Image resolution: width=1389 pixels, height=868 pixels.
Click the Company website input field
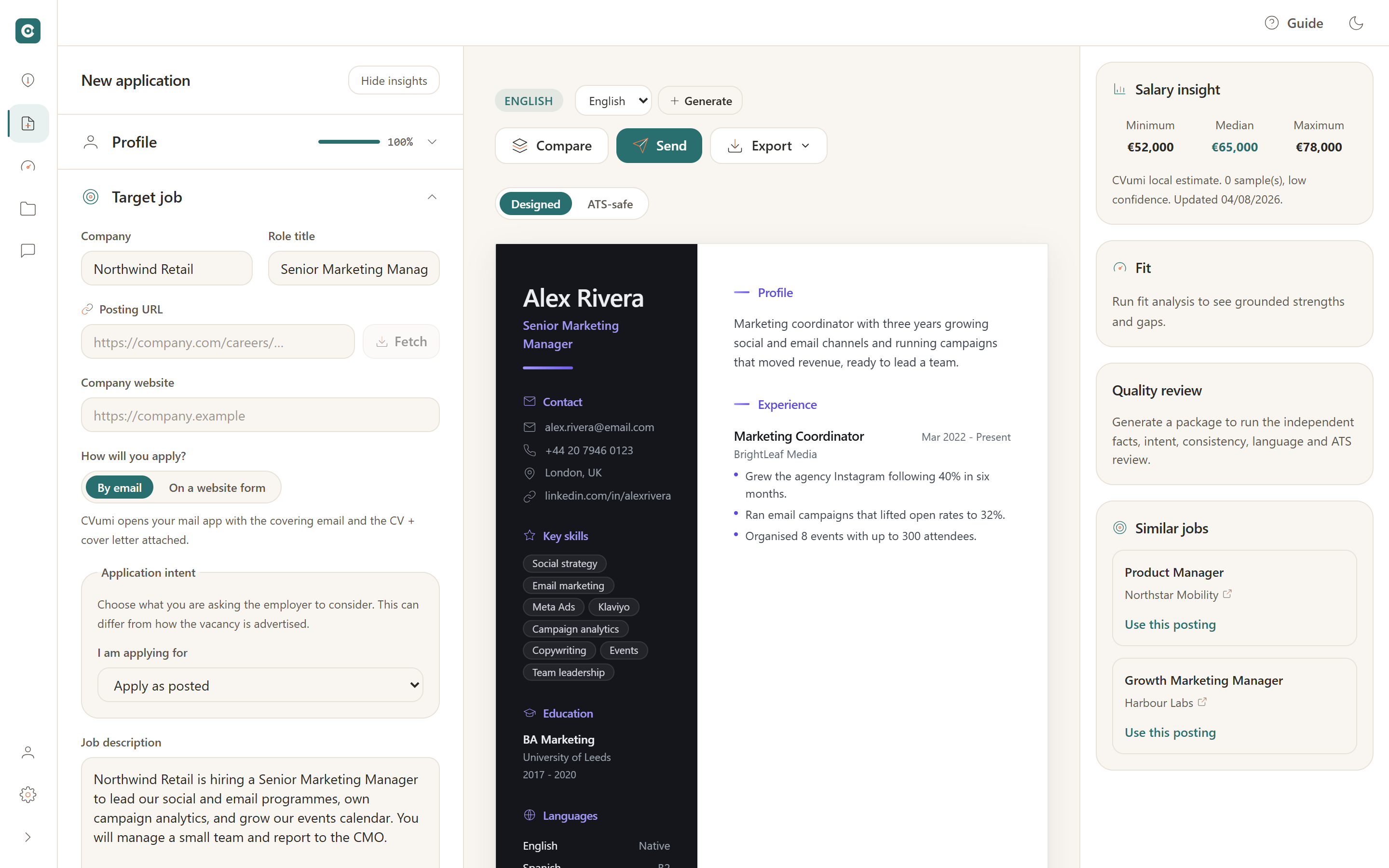click(x=260, y=415)
